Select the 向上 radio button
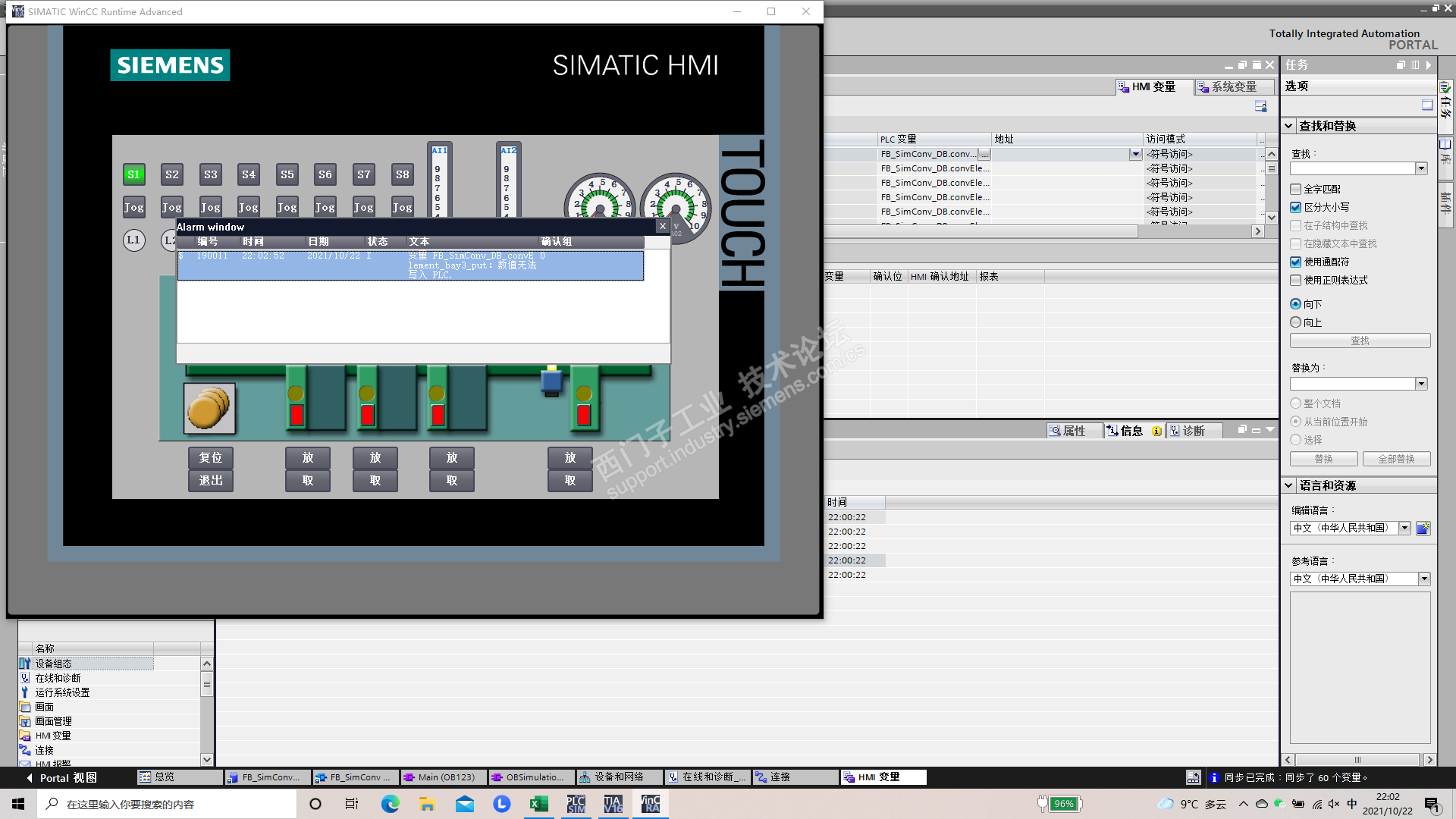The height and width of the screenshot is (819, 1456). pyautogui.click(x=1296, y=322)
